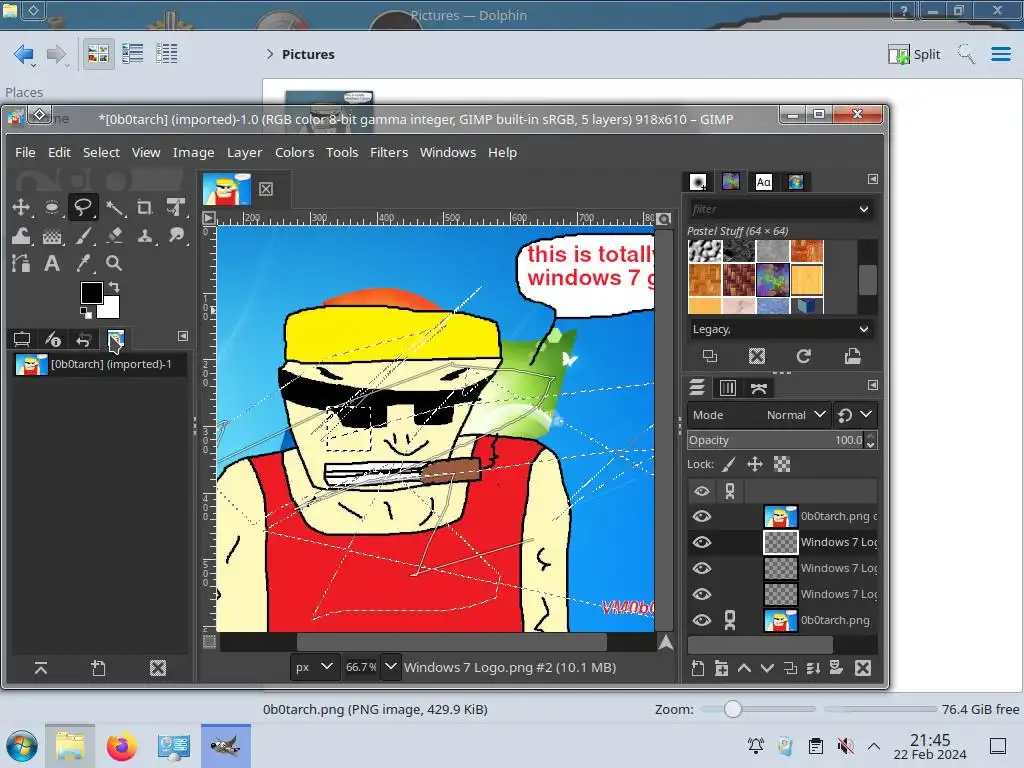Open the layer mode group switch dropdown
The image size is (1024, 768).
[x=855, y=415]
